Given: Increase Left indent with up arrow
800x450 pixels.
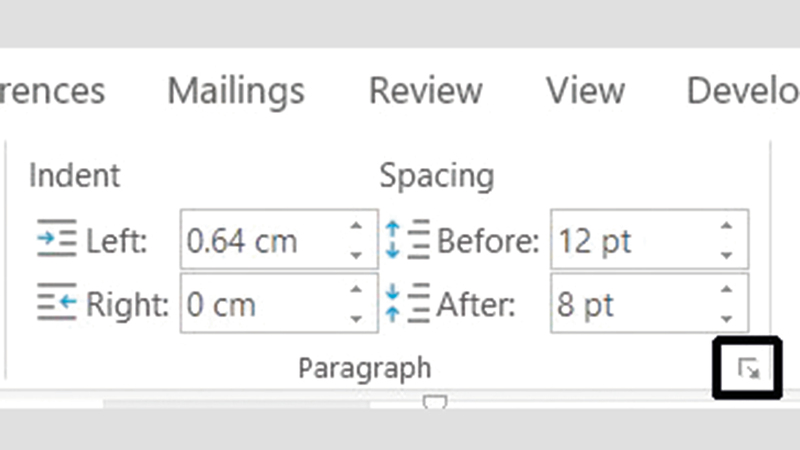Looking at the screenshot, I should click(x=356, y=228).
